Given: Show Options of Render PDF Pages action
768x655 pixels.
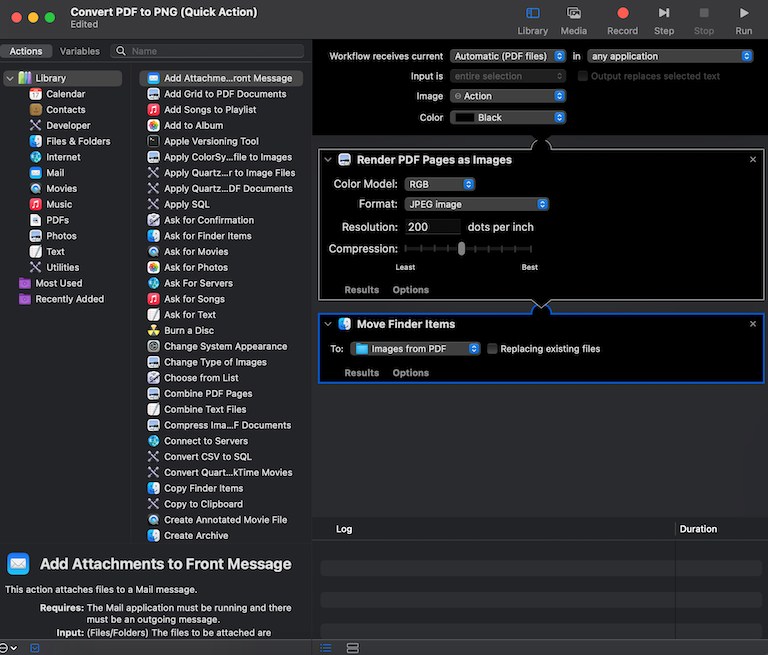Looking at the screenshot, I should pos(410,290).
